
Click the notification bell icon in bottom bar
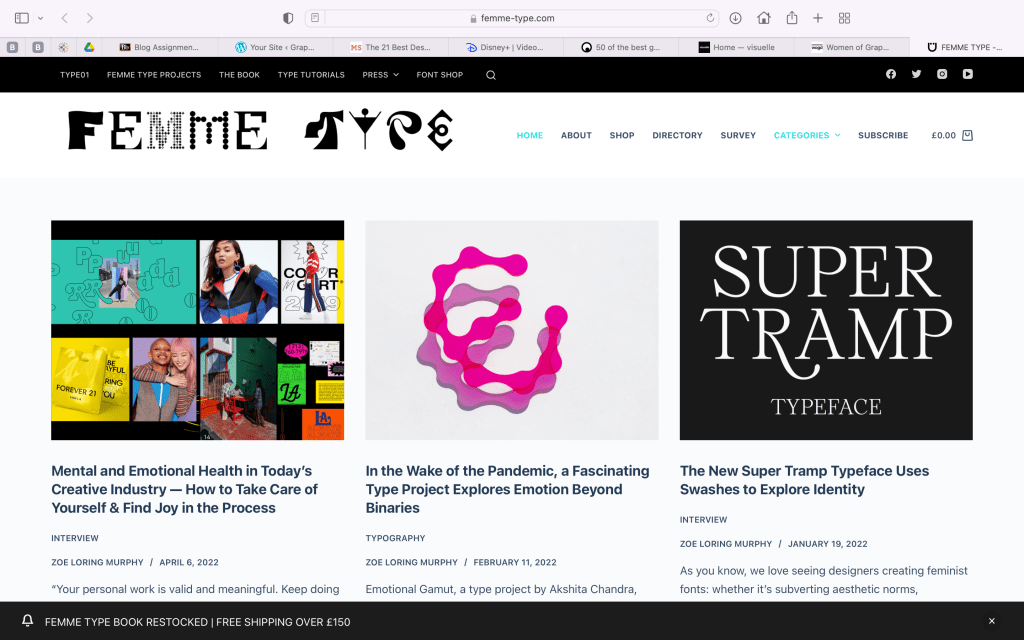[28, 621]
